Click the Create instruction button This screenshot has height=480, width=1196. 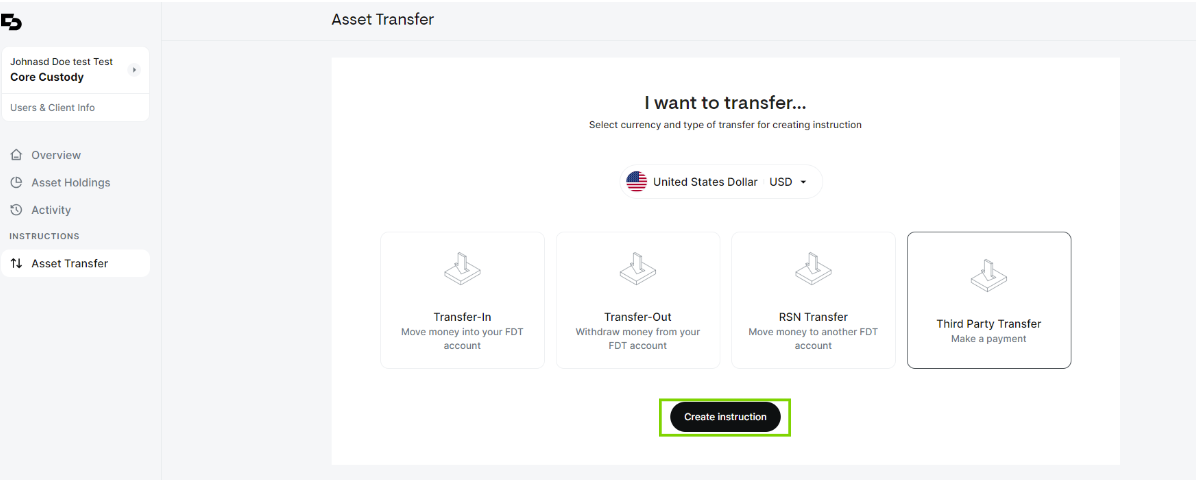(x=725, y=417)
